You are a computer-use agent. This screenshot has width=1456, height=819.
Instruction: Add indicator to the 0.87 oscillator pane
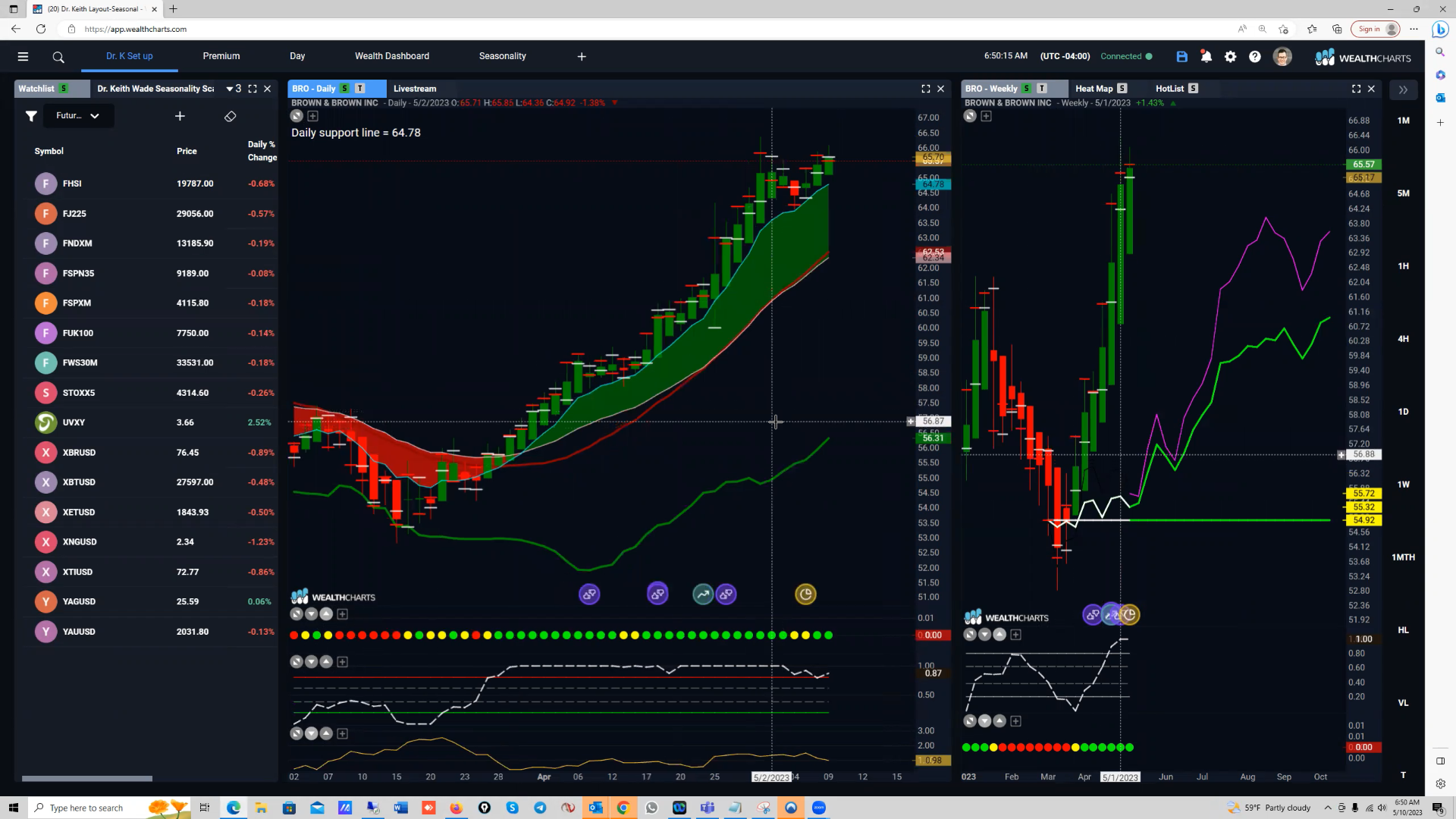click(342, 662)
